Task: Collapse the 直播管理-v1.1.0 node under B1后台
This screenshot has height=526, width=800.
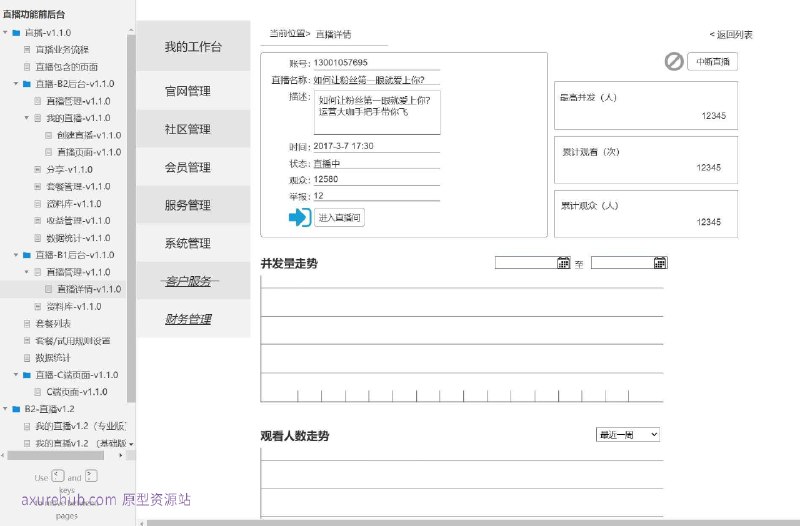Action: [27, 272]
